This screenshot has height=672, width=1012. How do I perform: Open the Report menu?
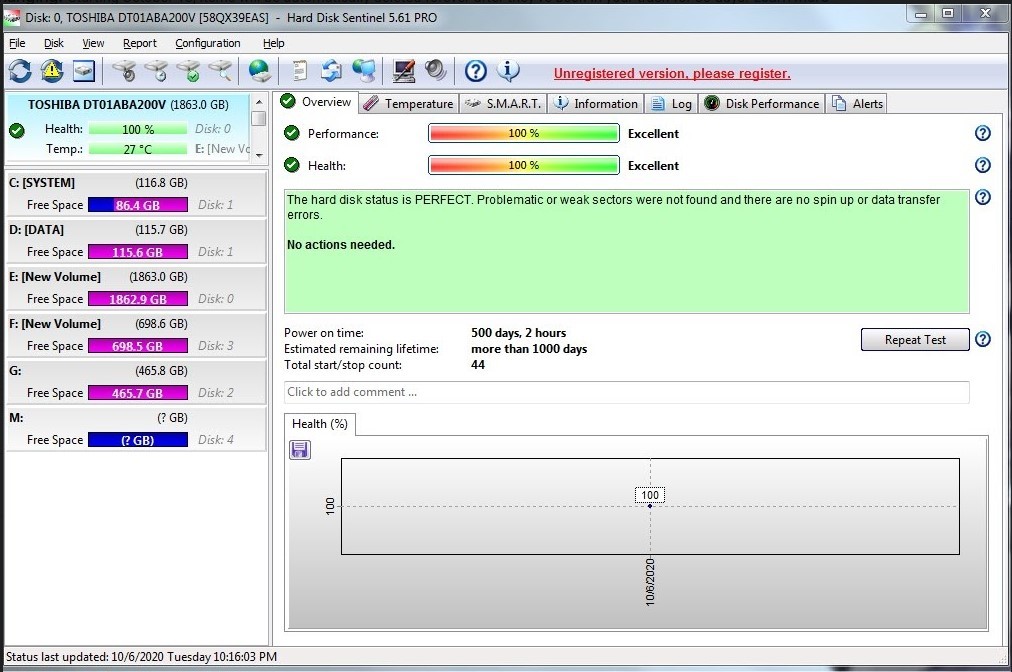pos(139,43)
